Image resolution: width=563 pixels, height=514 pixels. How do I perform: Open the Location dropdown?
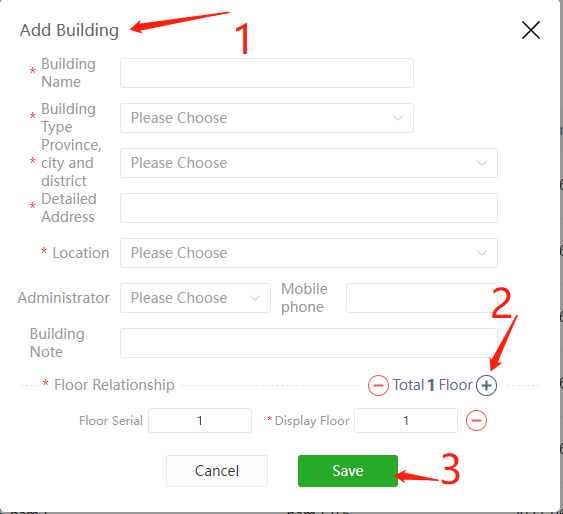coord(309,253)
